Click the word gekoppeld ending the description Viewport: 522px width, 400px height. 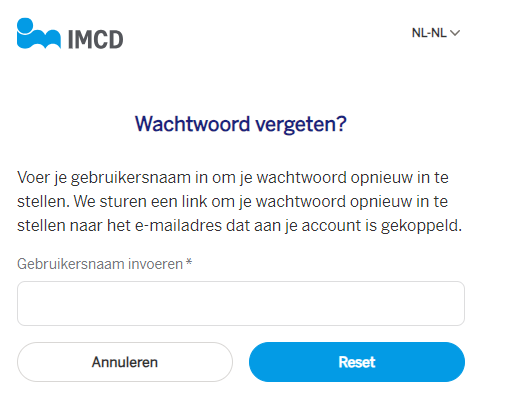pyautogui.click(x=419, y=226)
